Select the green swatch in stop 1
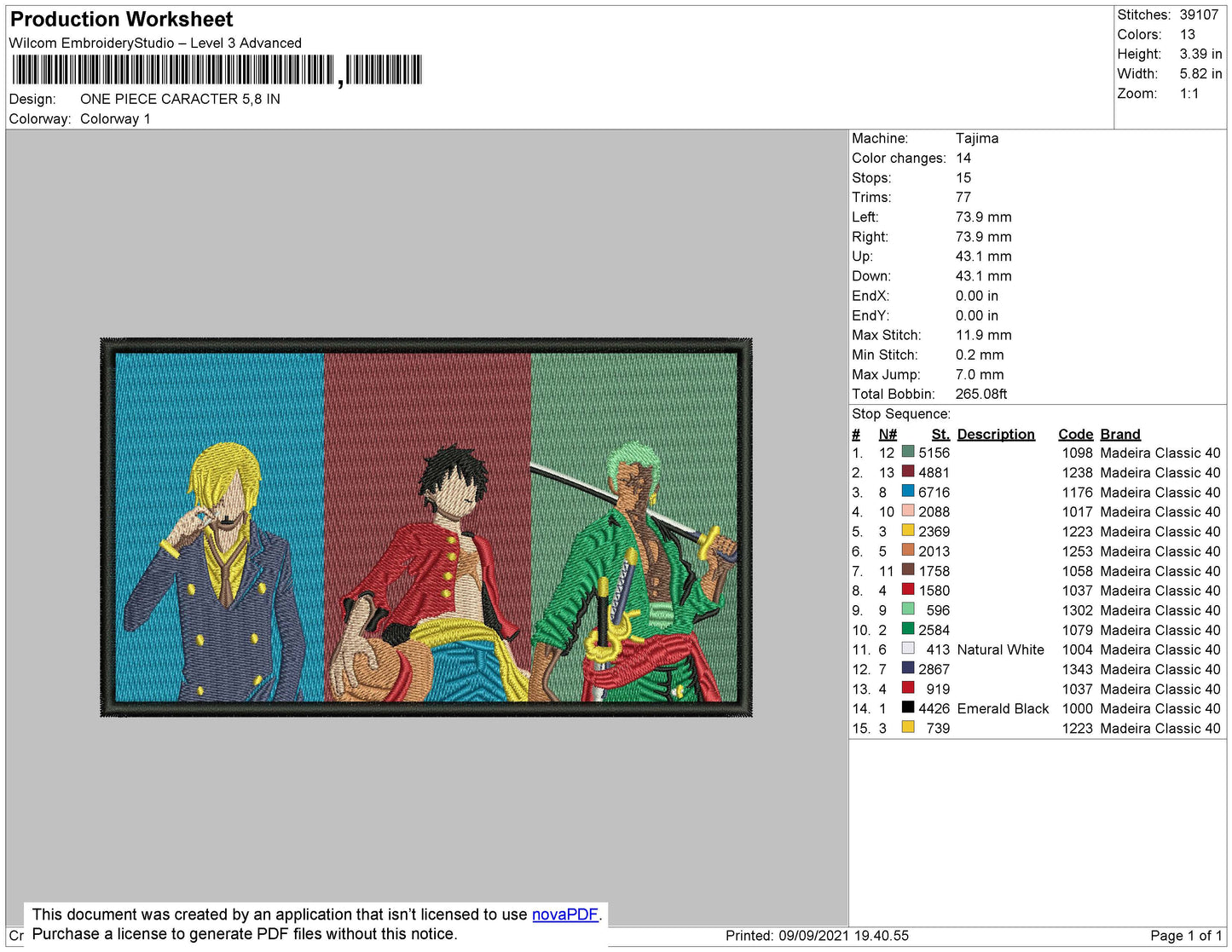1232x952 pixels. pos(908,452)
